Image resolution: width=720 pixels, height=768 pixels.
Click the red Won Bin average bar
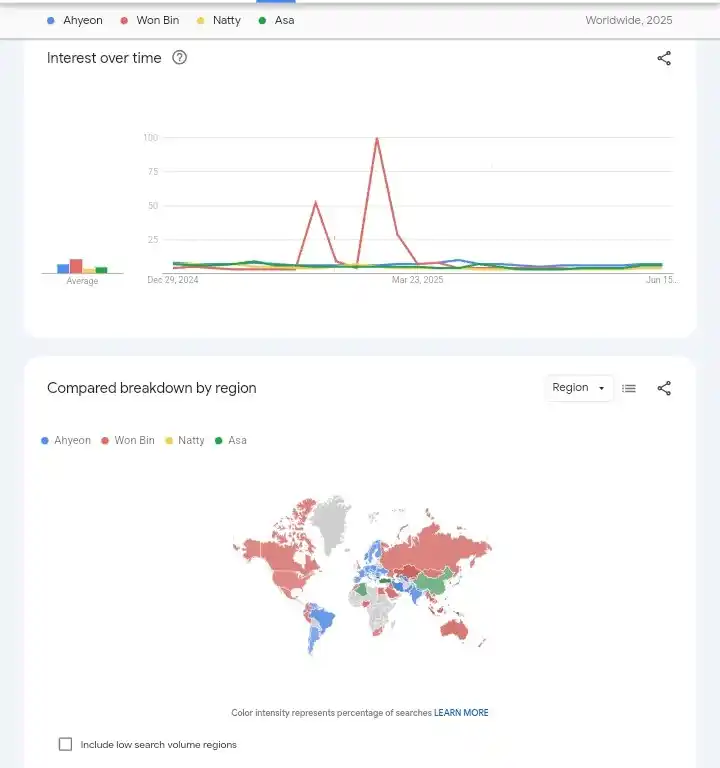[76, 266]
